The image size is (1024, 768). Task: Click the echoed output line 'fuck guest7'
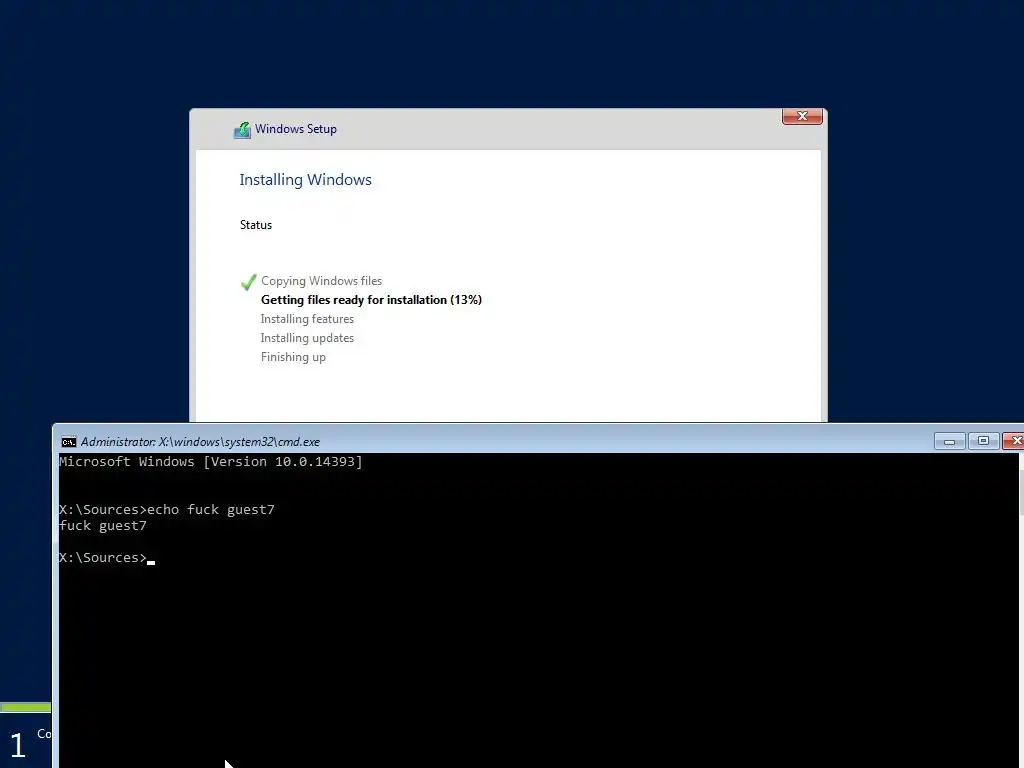pyautogui.click(x=103, y=526)
